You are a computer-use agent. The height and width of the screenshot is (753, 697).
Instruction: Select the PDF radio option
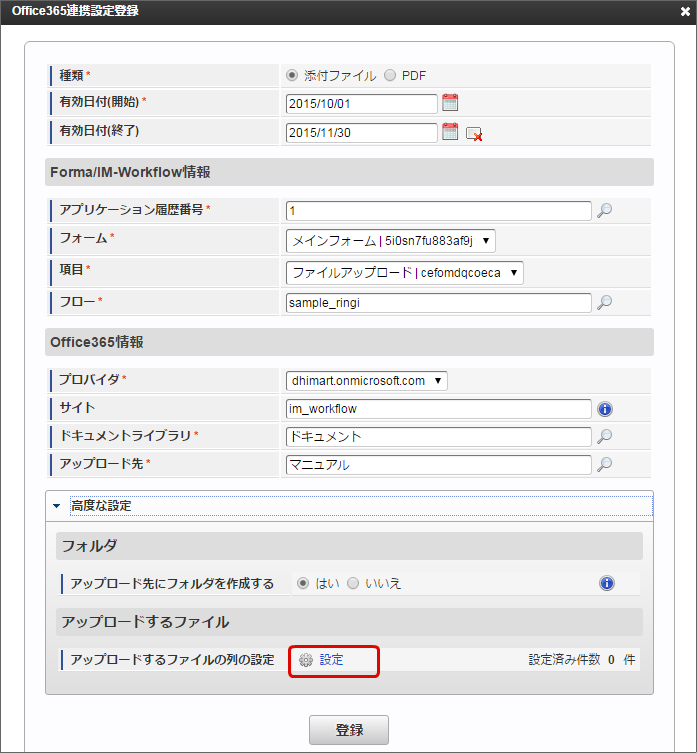390,75
